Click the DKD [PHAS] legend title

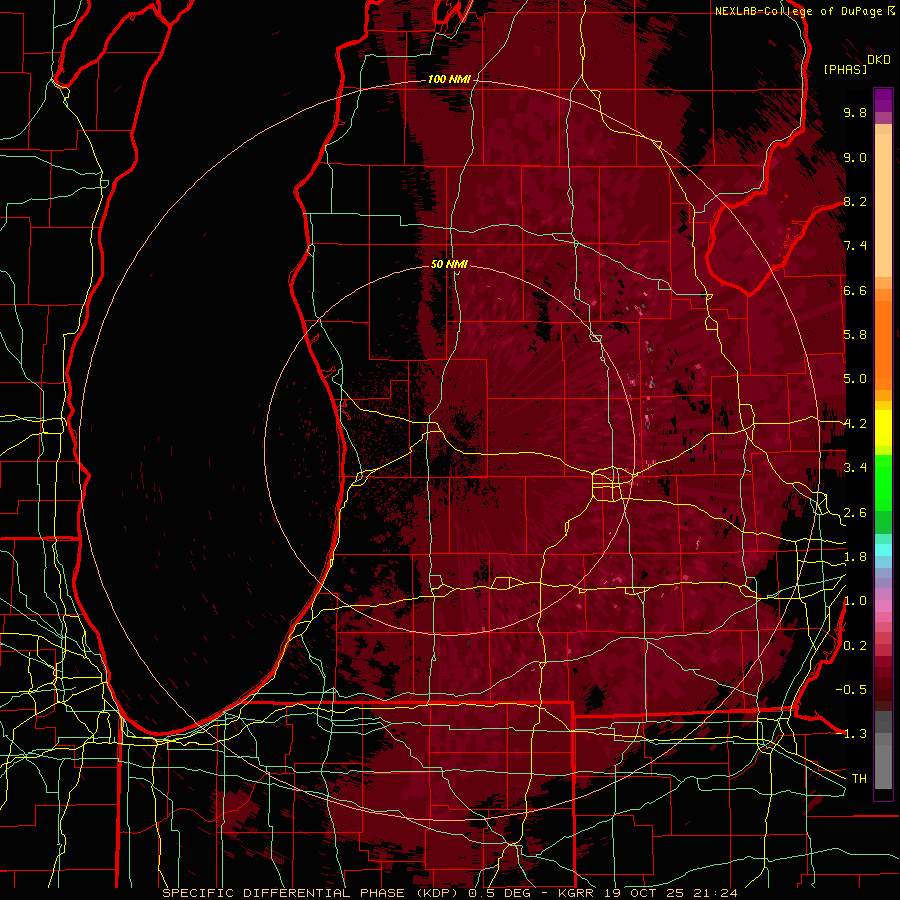point(856,64)
